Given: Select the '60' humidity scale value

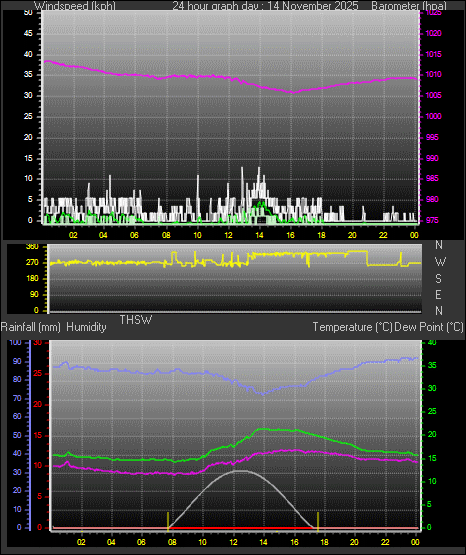Looking at the screenshot, I should [17, 416].
